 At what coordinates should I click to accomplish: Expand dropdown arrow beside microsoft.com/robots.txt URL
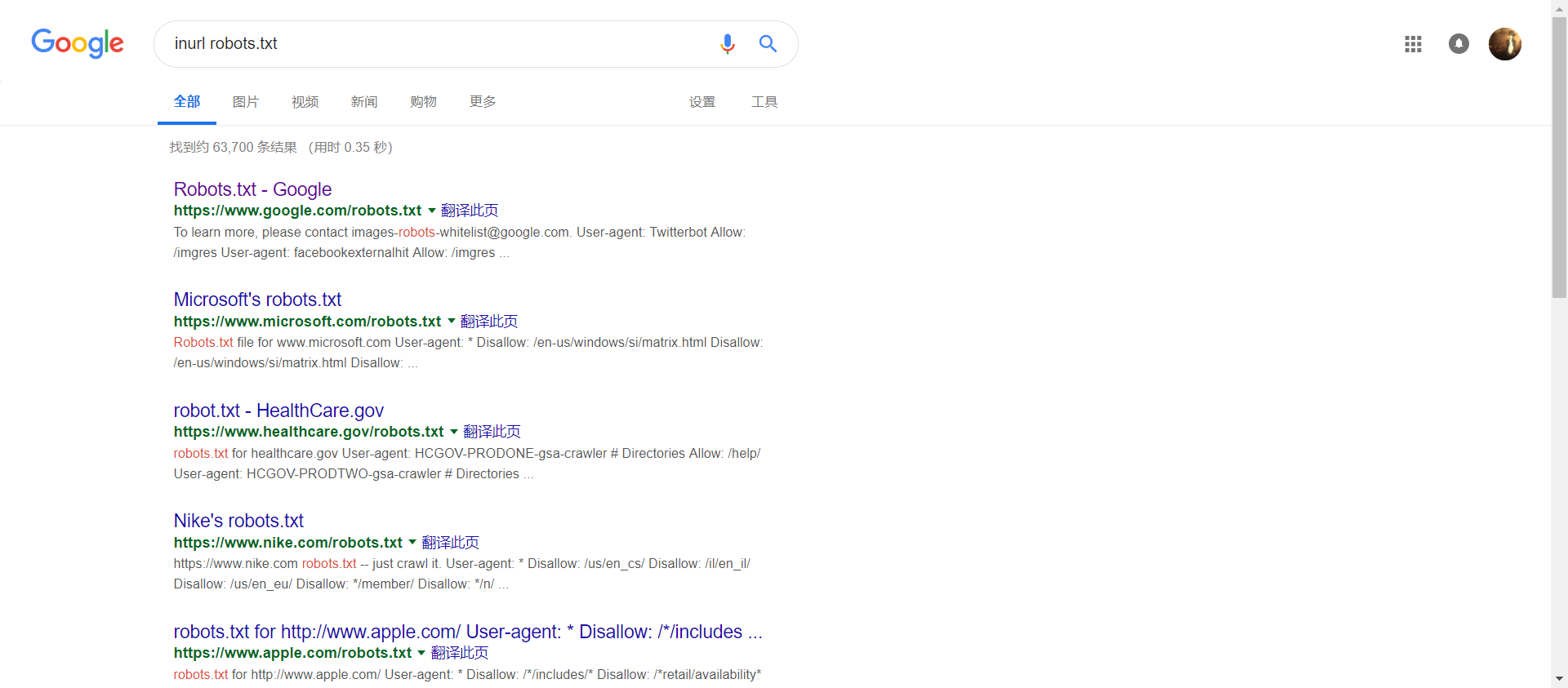452,321
